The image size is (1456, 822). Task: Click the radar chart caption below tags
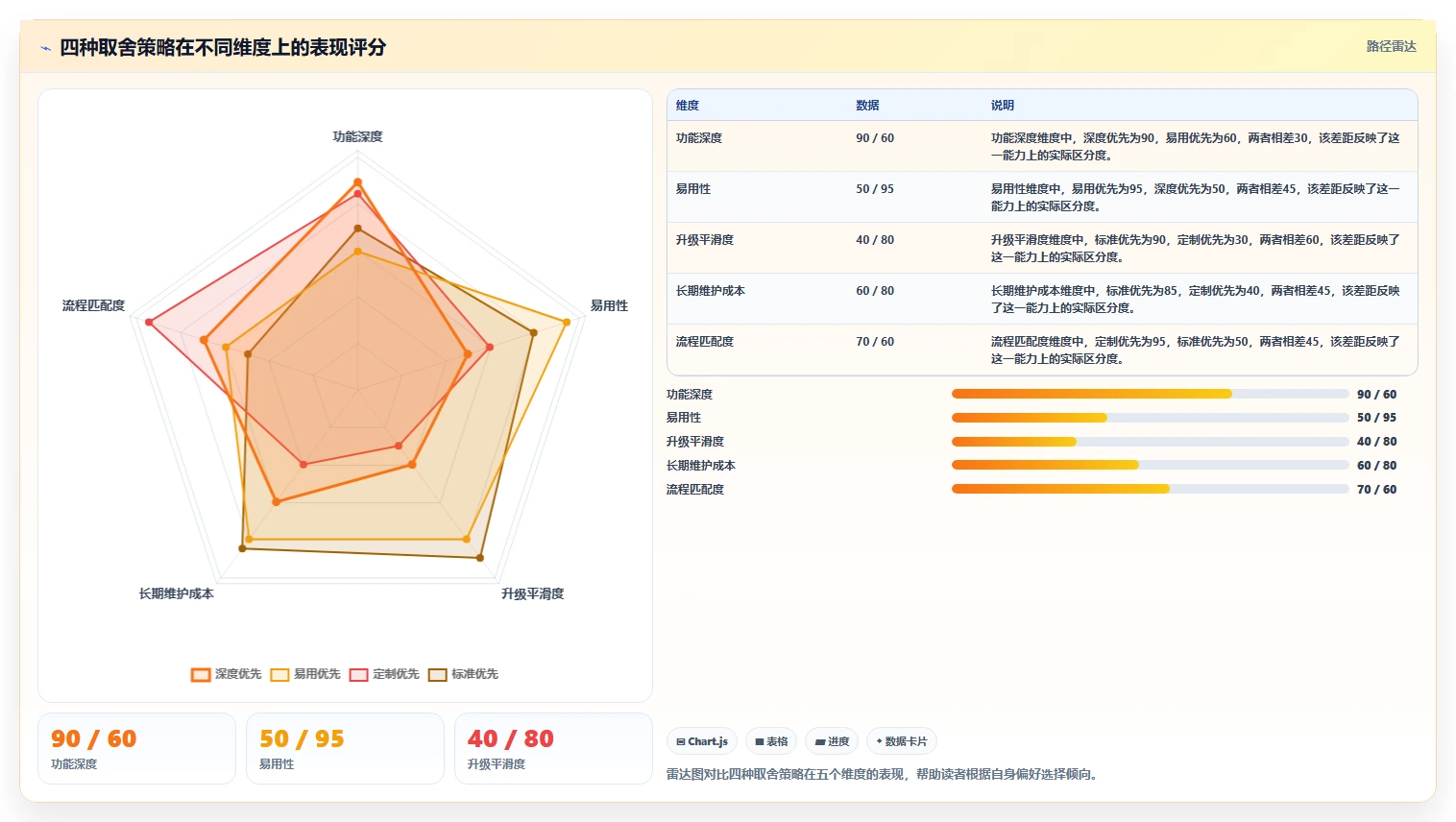[883, 774]
